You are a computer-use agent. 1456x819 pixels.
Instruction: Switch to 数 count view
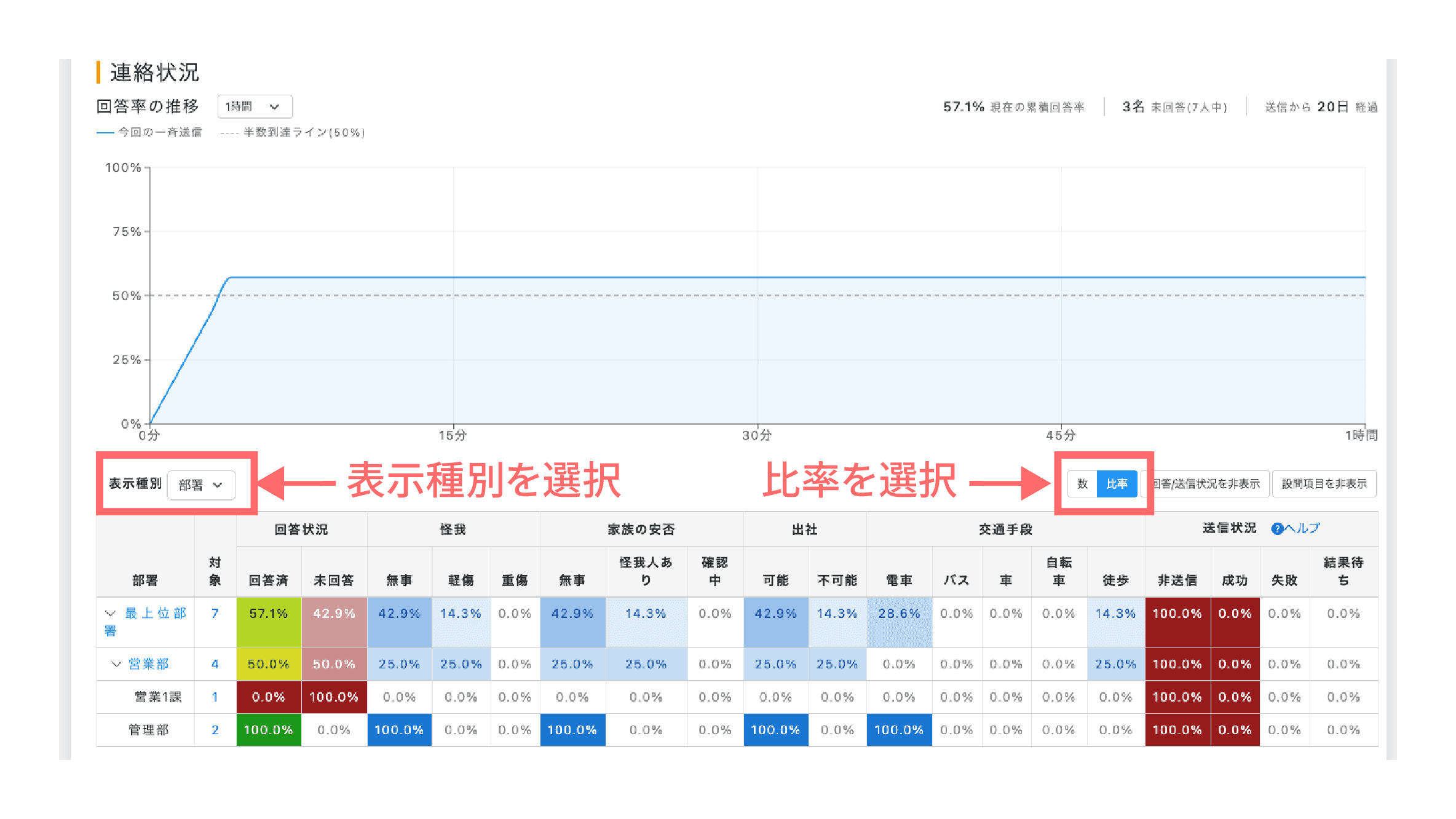(x=1082, y=484)
